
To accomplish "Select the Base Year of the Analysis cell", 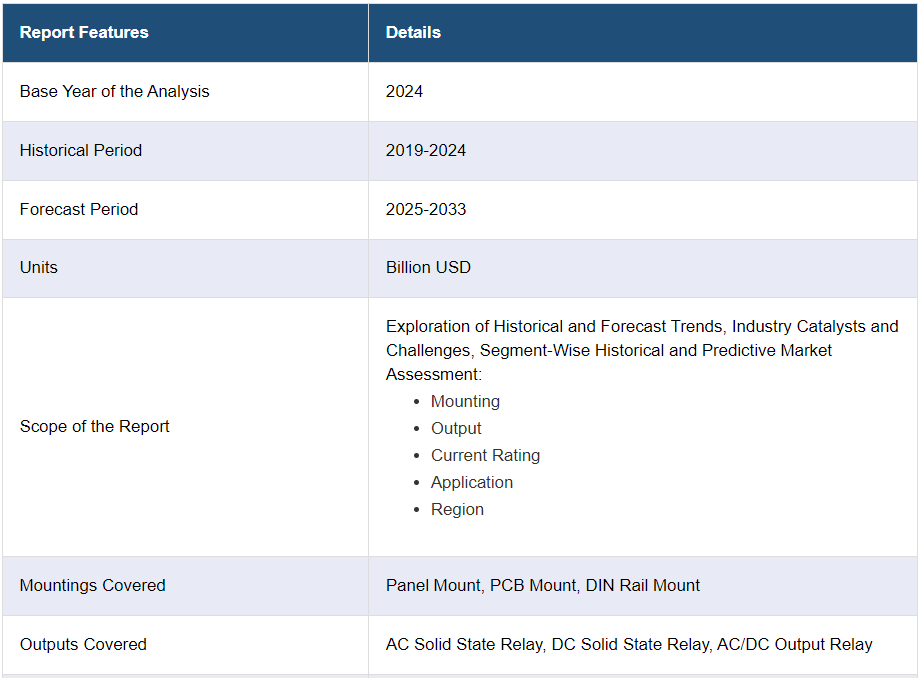I will 115,91.
